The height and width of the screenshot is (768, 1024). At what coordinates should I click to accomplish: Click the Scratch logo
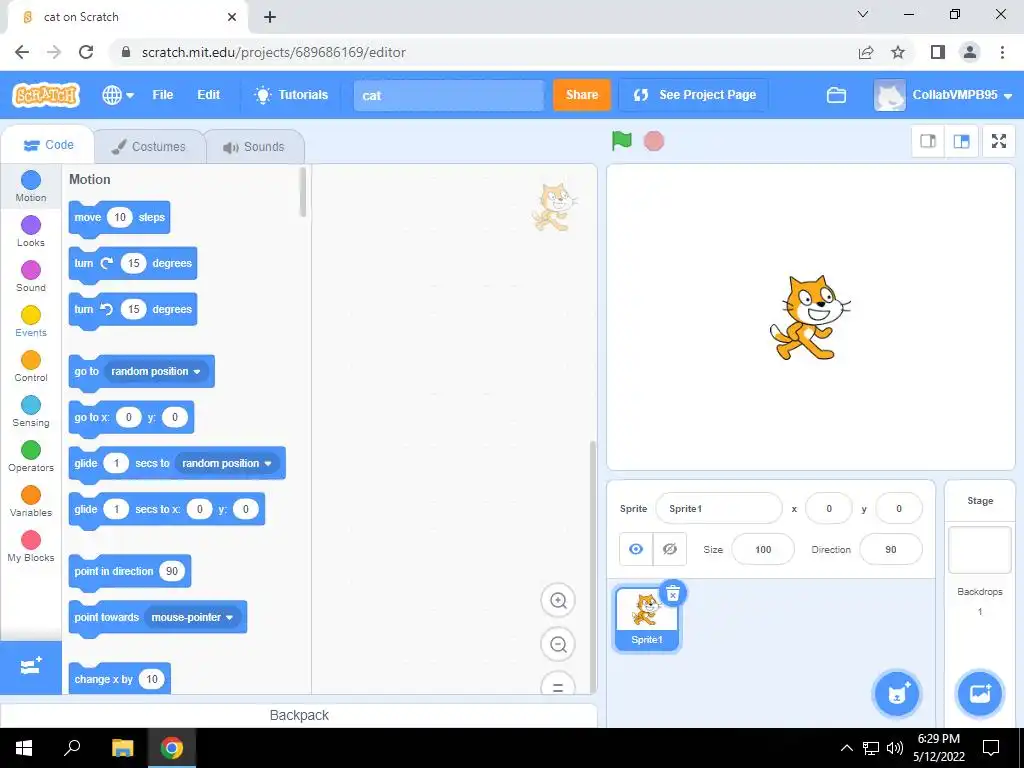pos(46,95)
